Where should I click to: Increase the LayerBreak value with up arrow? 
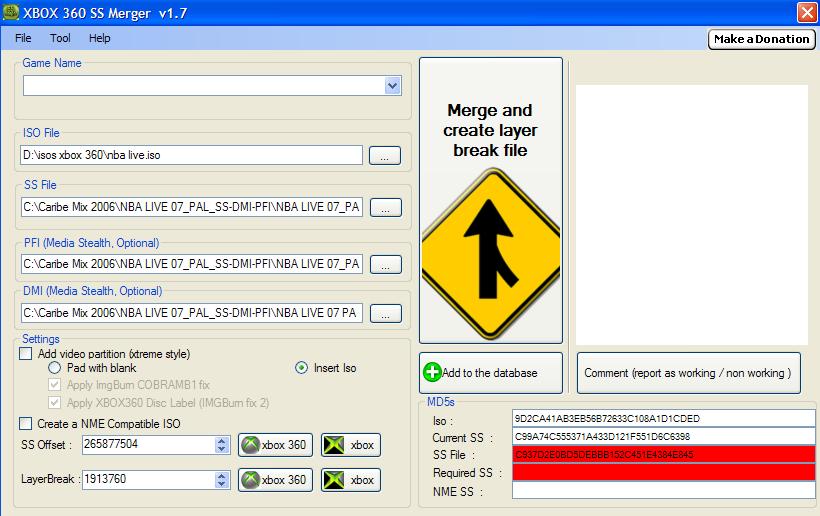222,476
